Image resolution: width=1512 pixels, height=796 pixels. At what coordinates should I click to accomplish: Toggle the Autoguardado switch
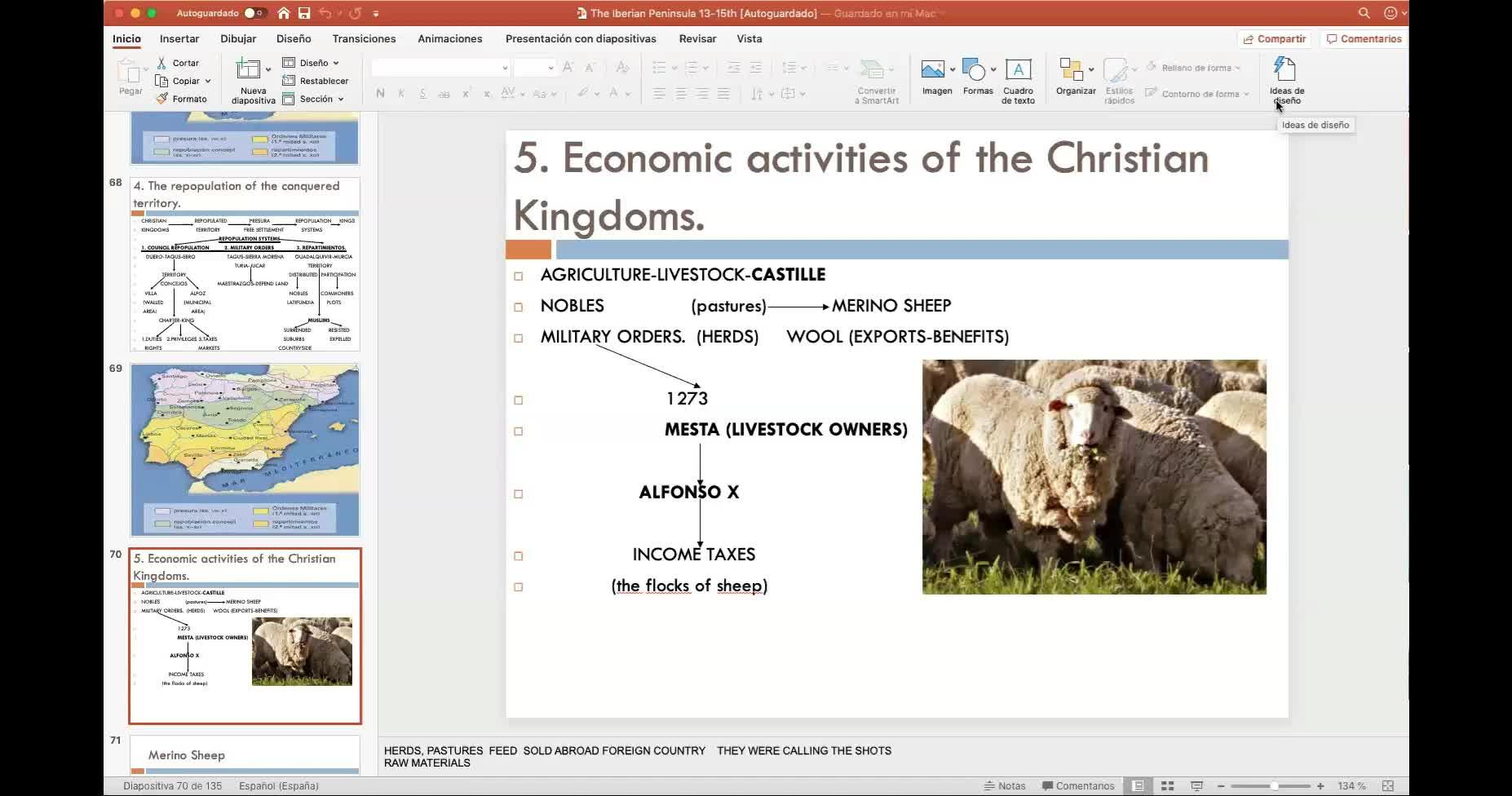[x=254, y=13]
